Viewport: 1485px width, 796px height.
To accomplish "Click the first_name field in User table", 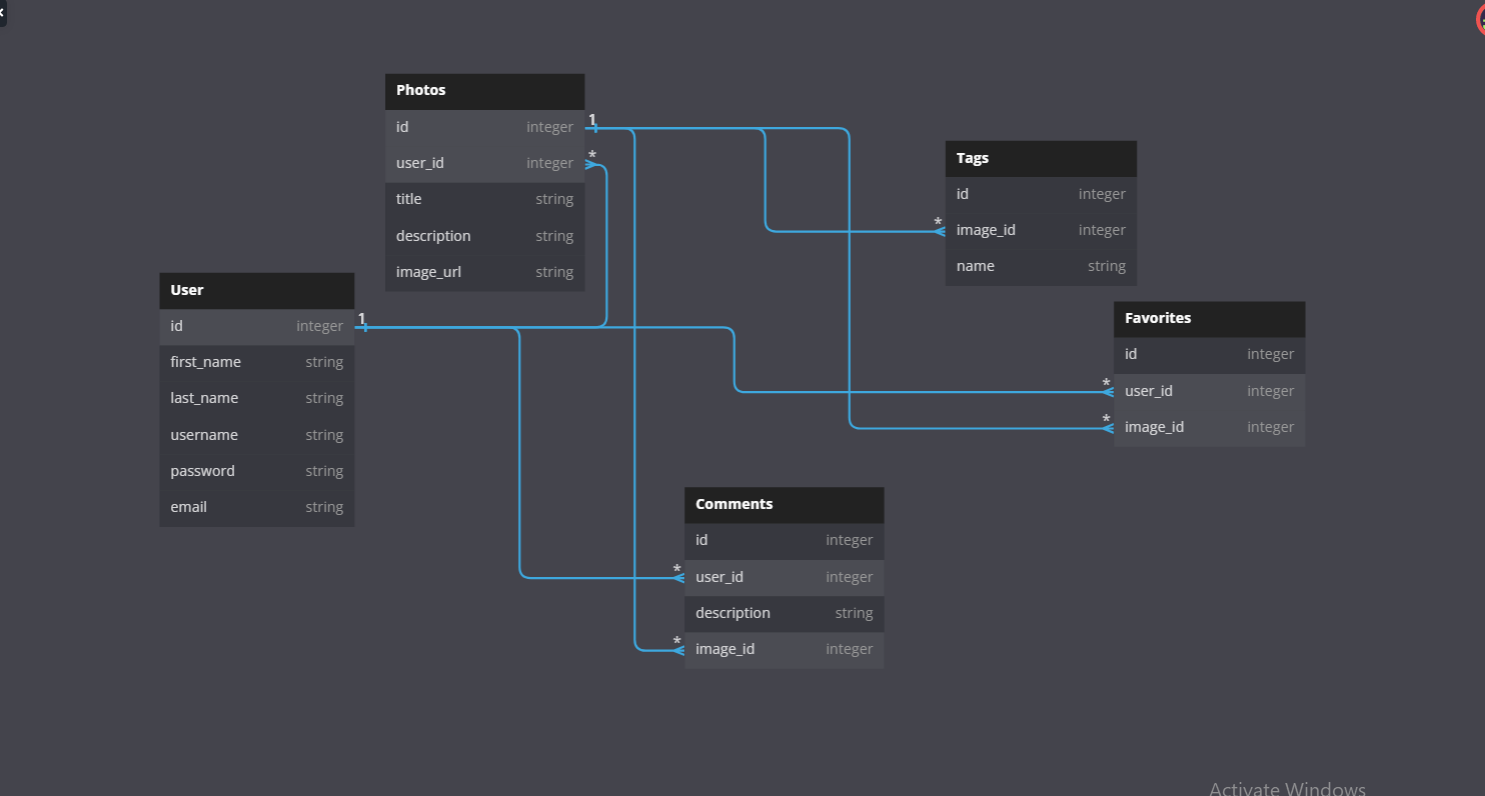I will [x=257, y=362].
